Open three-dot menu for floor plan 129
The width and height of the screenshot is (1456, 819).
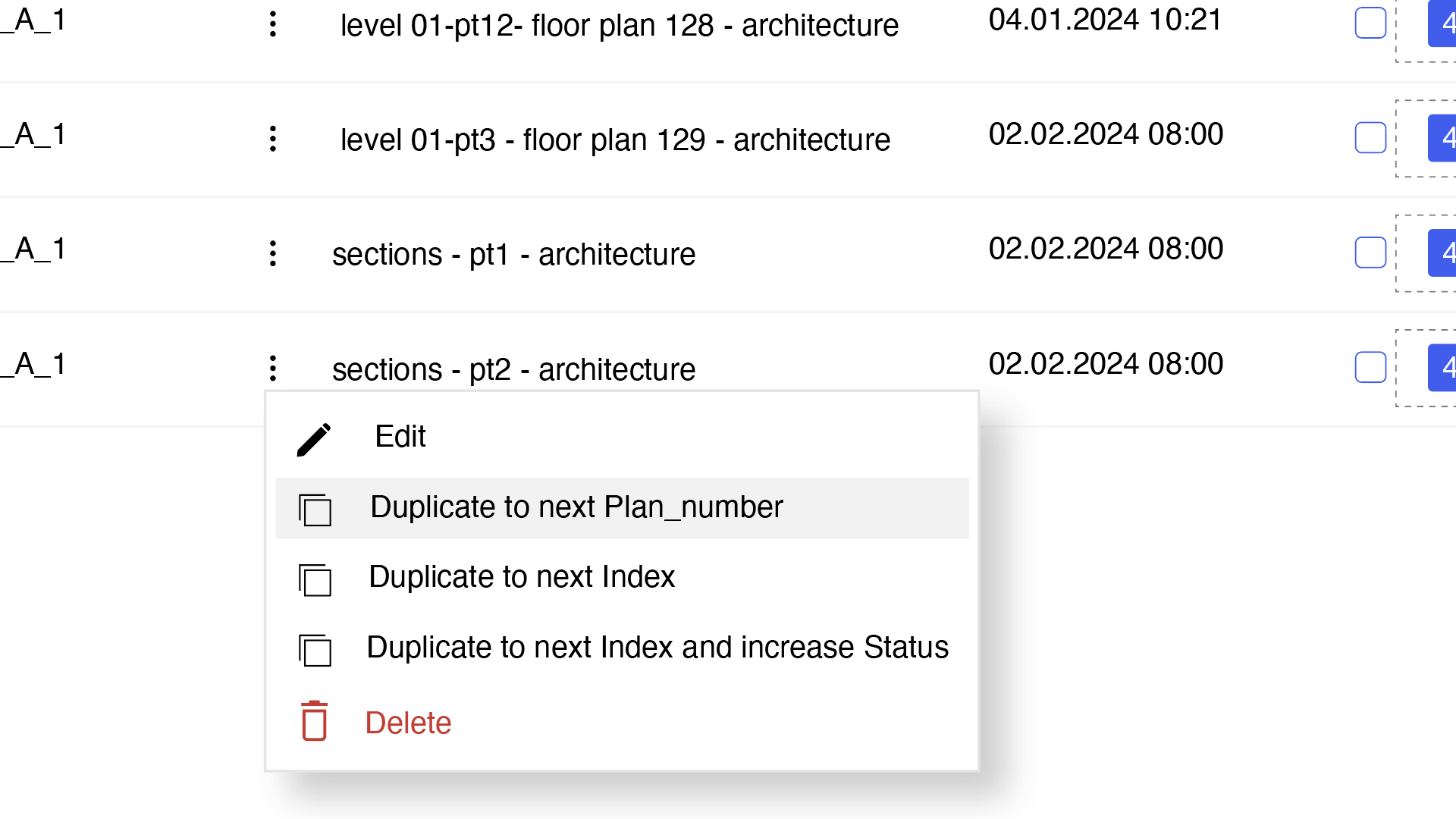(273, 139)
